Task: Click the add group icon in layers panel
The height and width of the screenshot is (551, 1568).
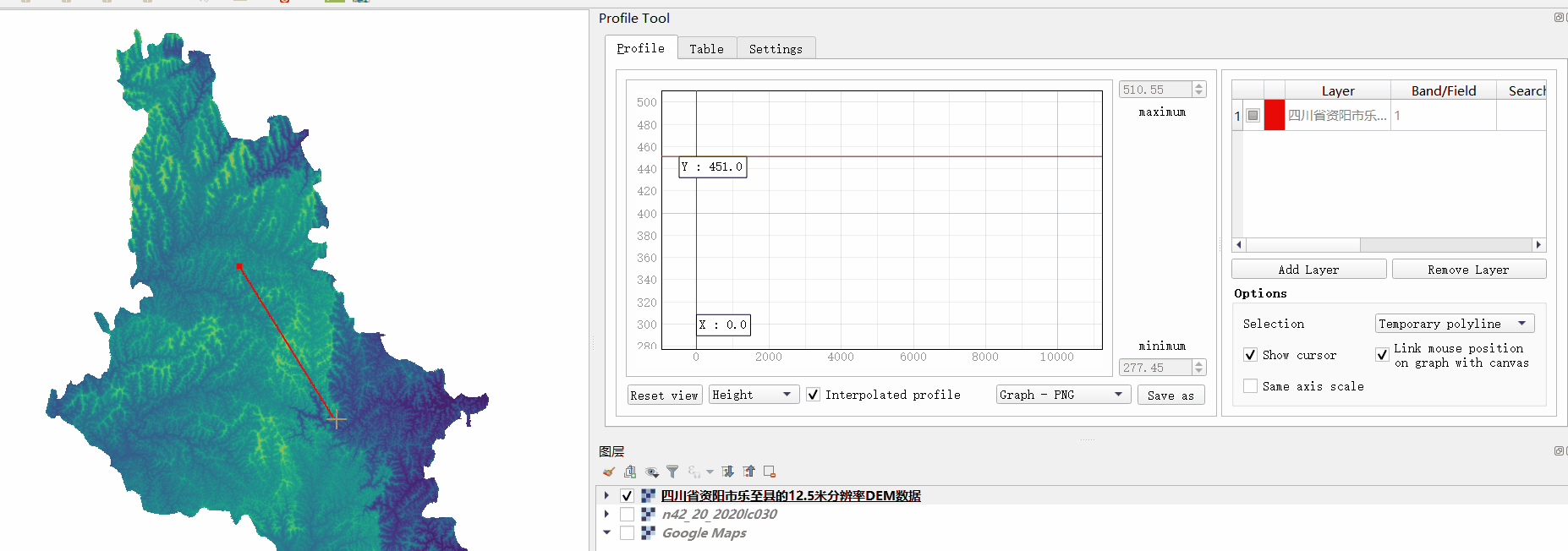Action: [630, 472]
